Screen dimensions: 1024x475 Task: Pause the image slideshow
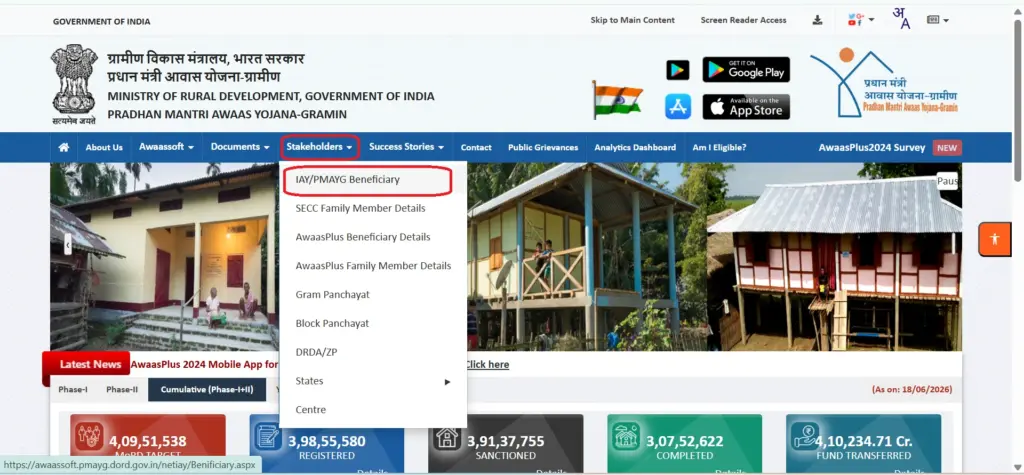coord(947,181)
